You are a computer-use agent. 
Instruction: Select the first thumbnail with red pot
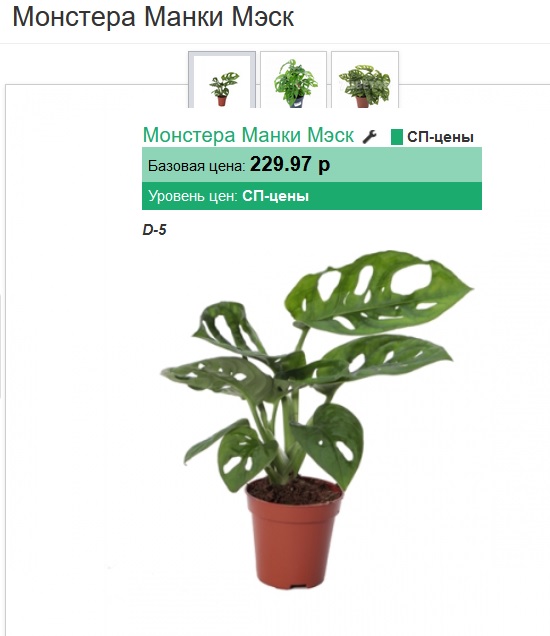point(222,80)
